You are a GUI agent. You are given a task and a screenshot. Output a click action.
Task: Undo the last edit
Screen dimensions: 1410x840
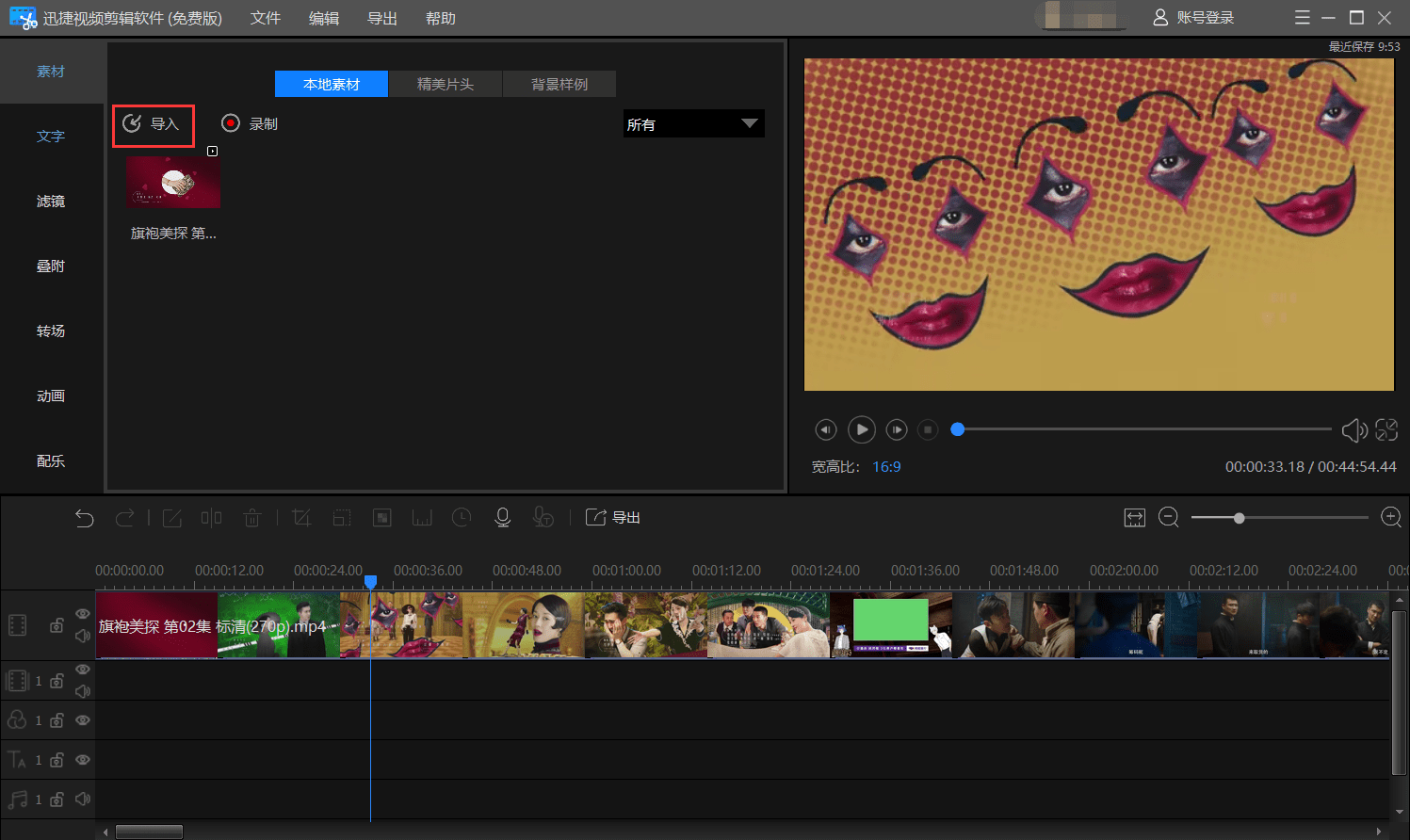click(85, 518)
